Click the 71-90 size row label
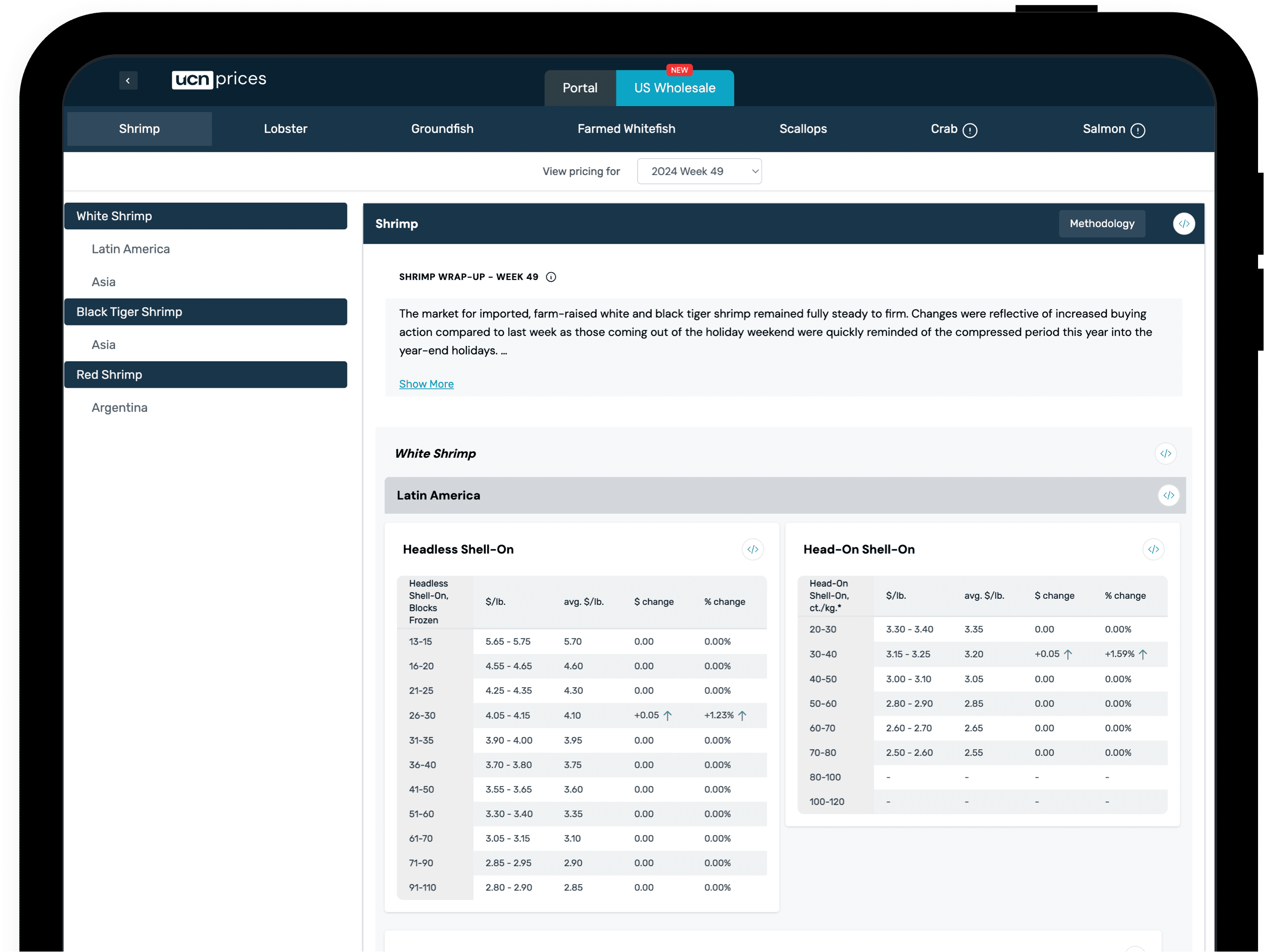The height and width of the screenshot is (952, 1264). (421, 864)
